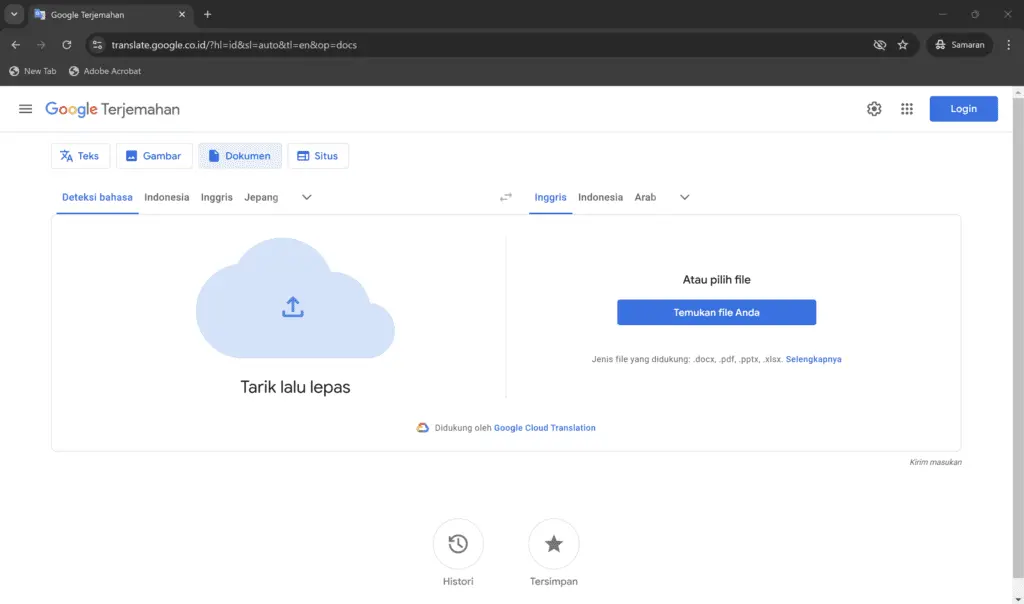Viewport: 1024px width, 604px height.
Task: Click the Samaran incognito profile chip
Action: coord(959,45)
